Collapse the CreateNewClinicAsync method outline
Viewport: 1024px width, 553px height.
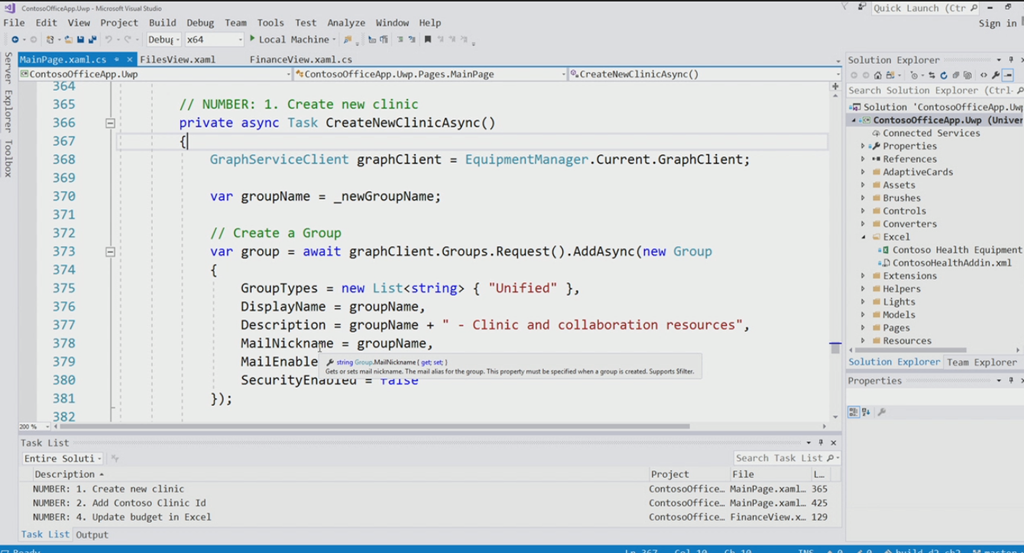point(110,123)
